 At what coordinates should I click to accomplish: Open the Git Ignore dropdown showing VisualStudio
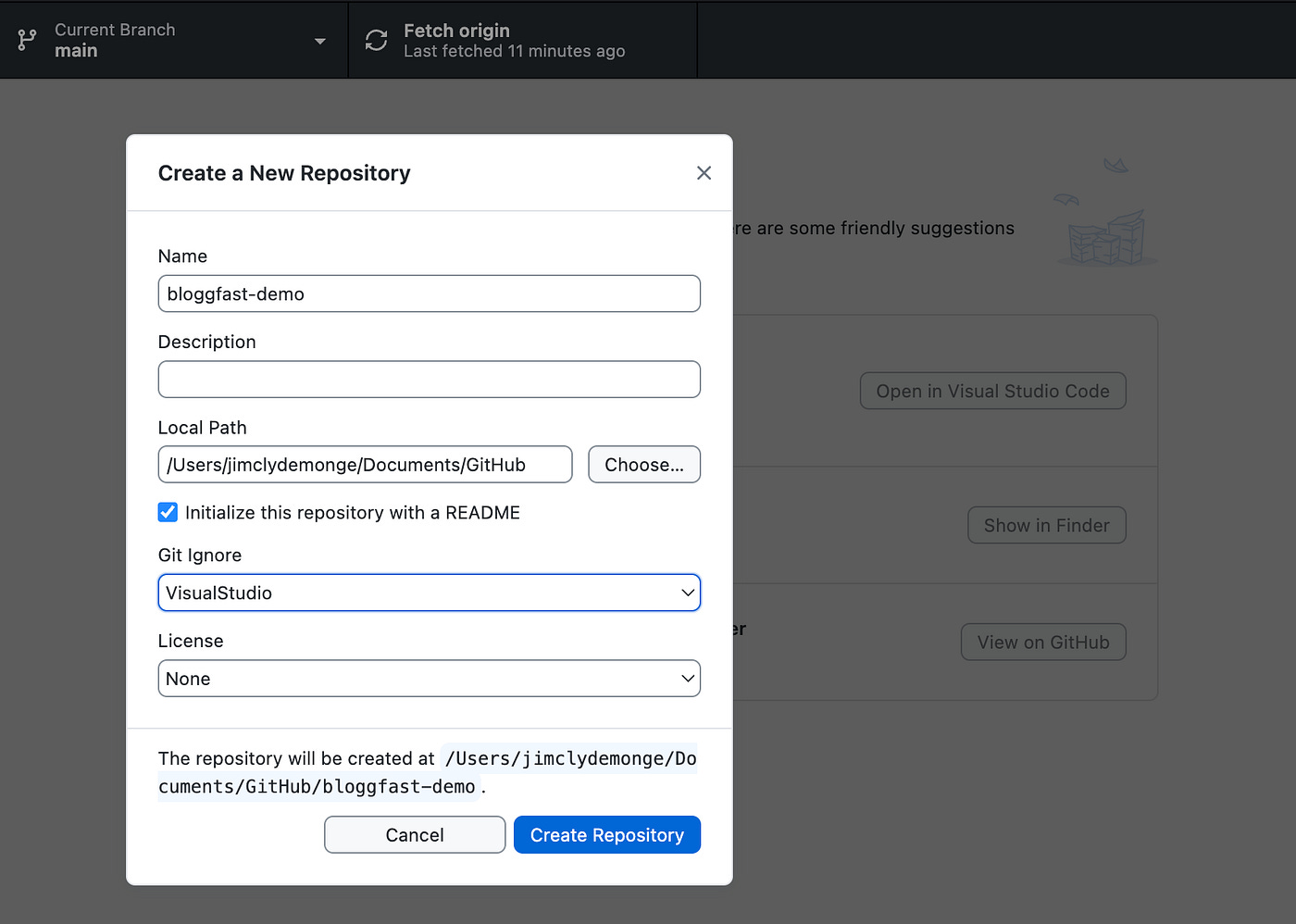point(429,593)
